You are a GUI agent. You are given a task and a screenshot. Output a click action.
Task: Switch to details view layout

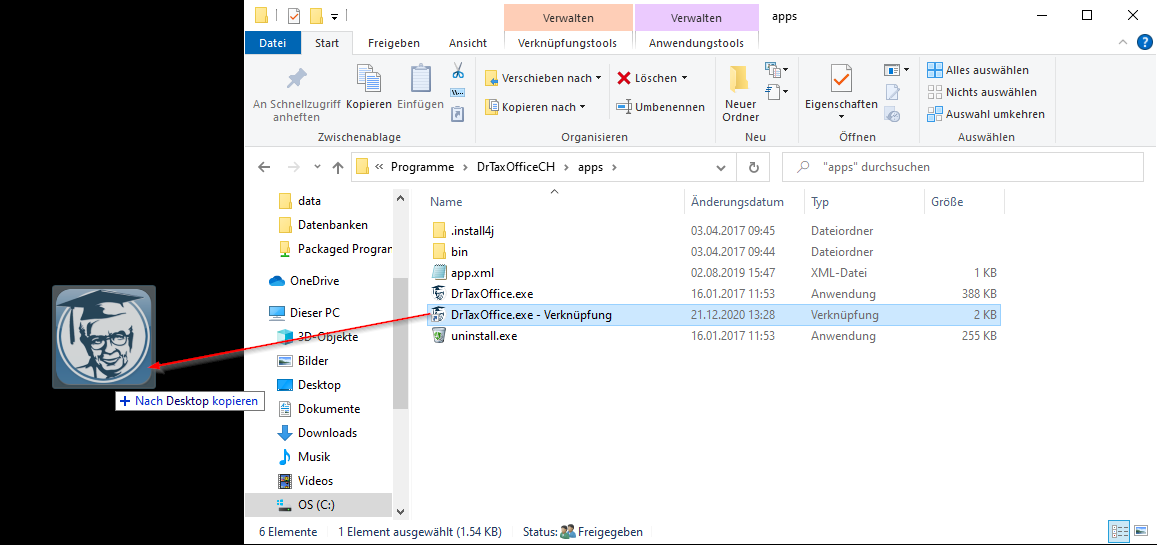tap(1119, 531)
